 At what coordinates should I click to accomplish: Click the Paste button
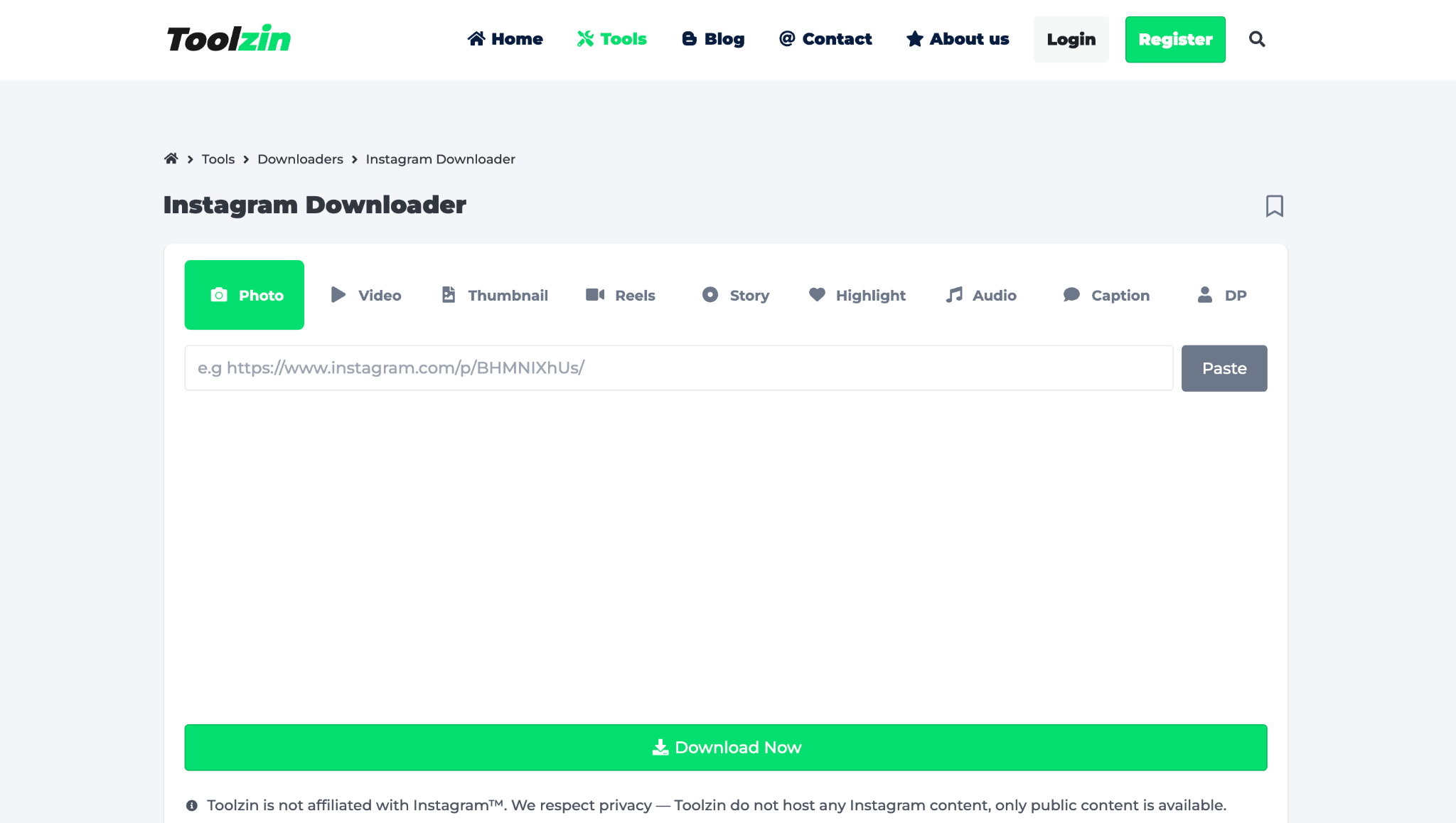(x=1224, y=368)
